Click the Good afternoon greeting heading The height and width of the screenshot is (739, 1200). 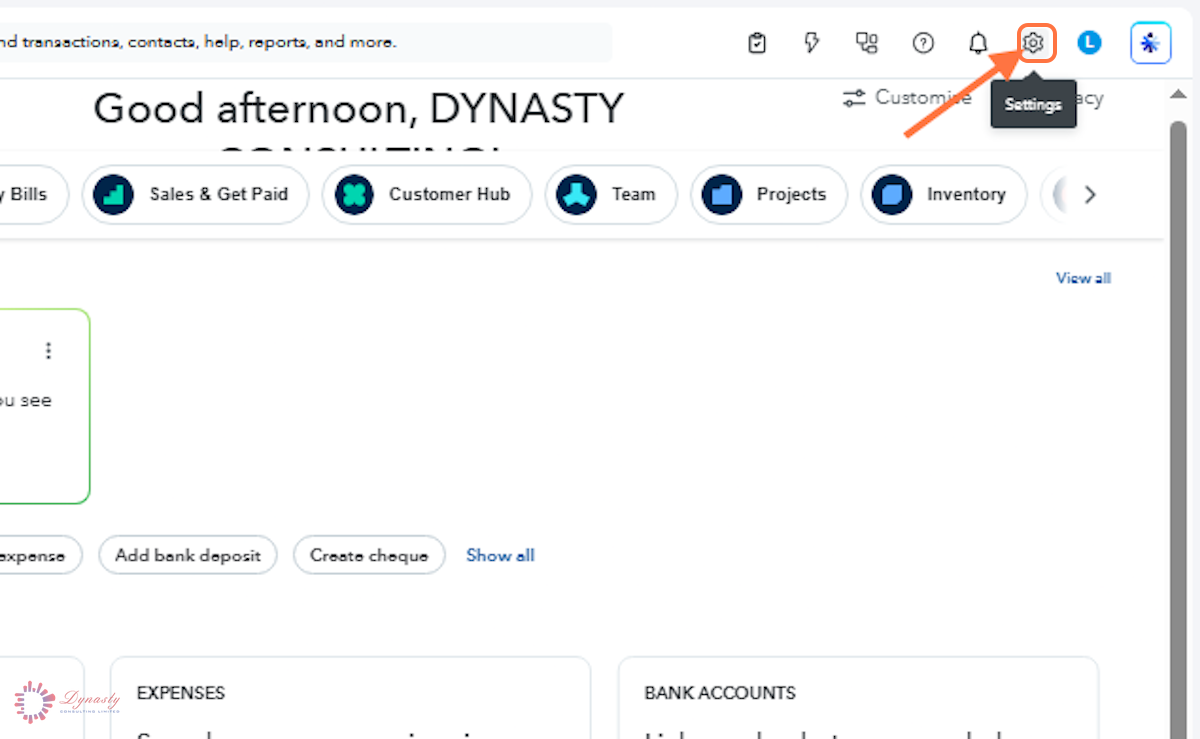(359, 108)
